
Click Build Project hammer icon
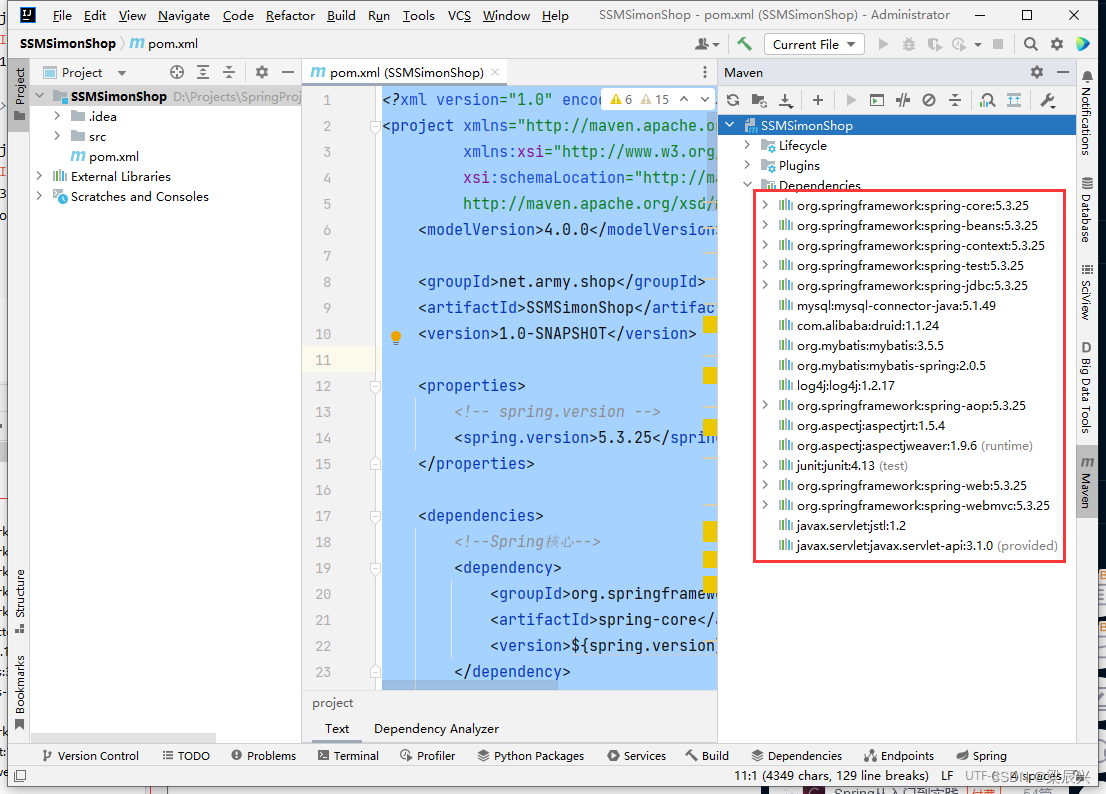[744, 44]
